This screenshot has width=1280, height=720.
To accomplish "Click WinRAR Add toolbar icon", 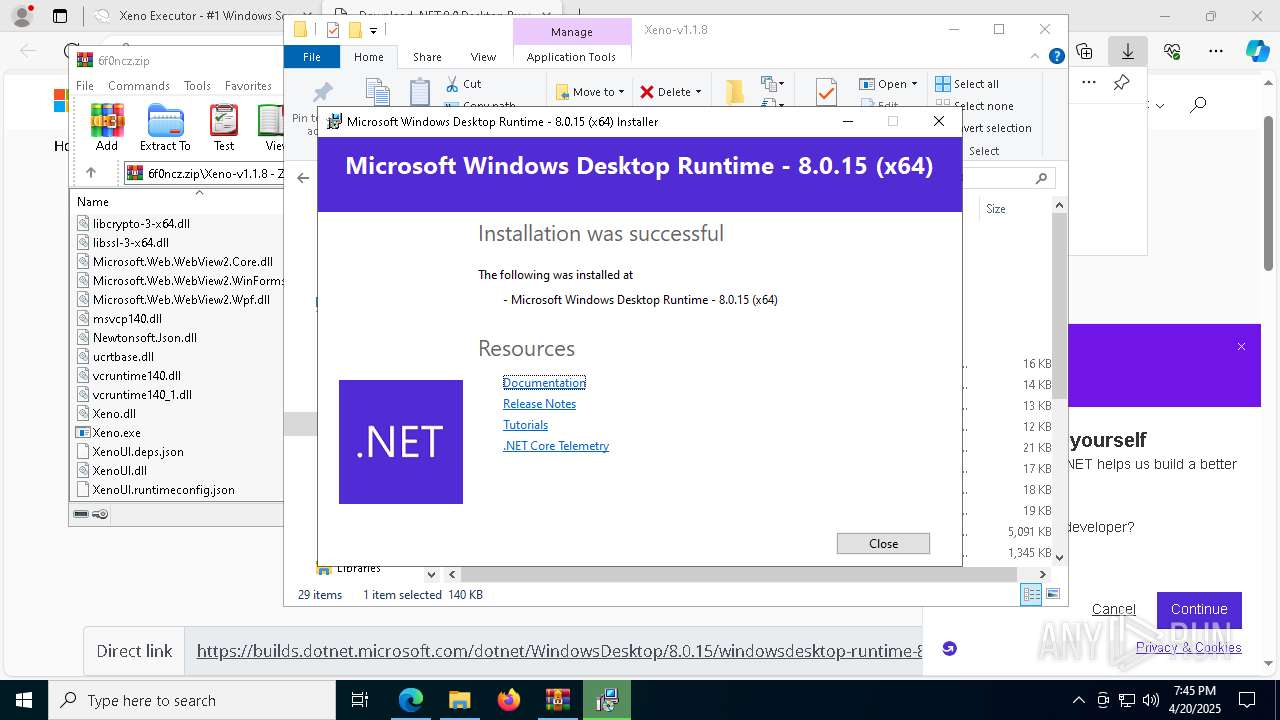I will (x=107, y=127).
